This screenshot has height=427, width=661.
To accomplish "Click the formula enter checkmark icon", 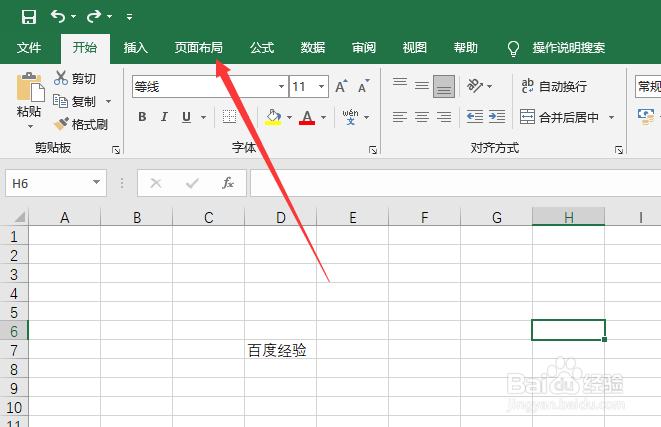I will pos(192,183).
